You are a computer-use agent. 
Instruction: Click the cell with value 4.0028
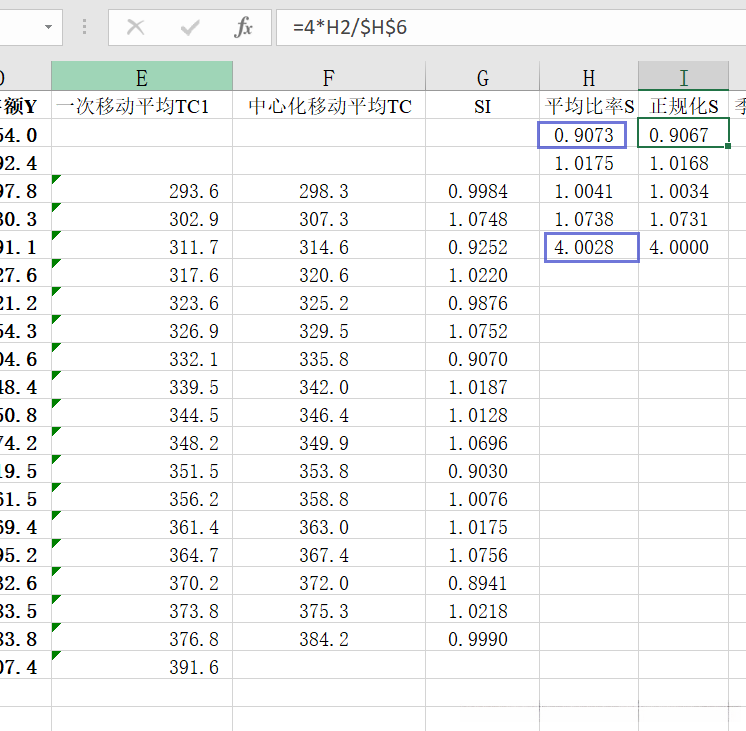pos(589,247)
